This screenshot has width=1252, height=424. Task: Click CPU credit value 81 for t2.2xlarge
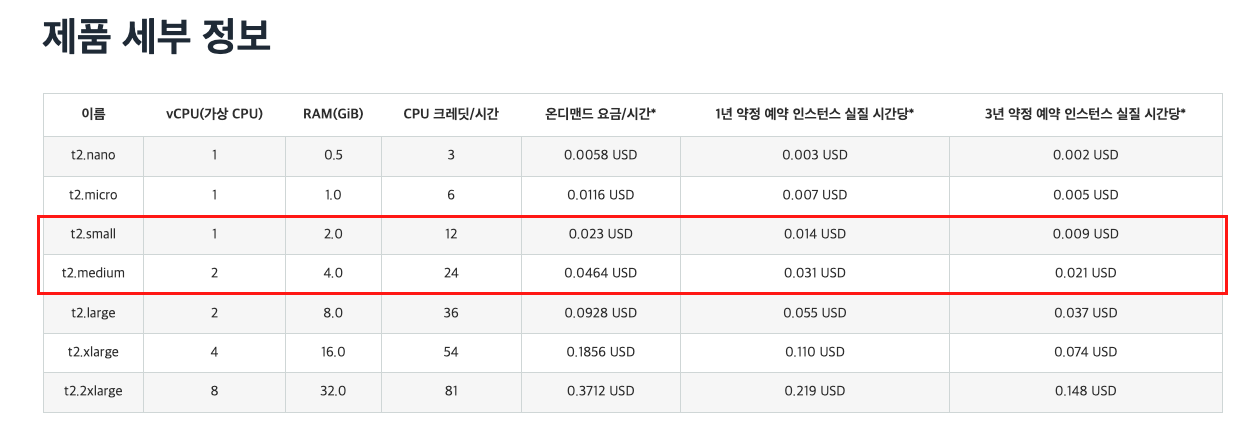(451, 392)
